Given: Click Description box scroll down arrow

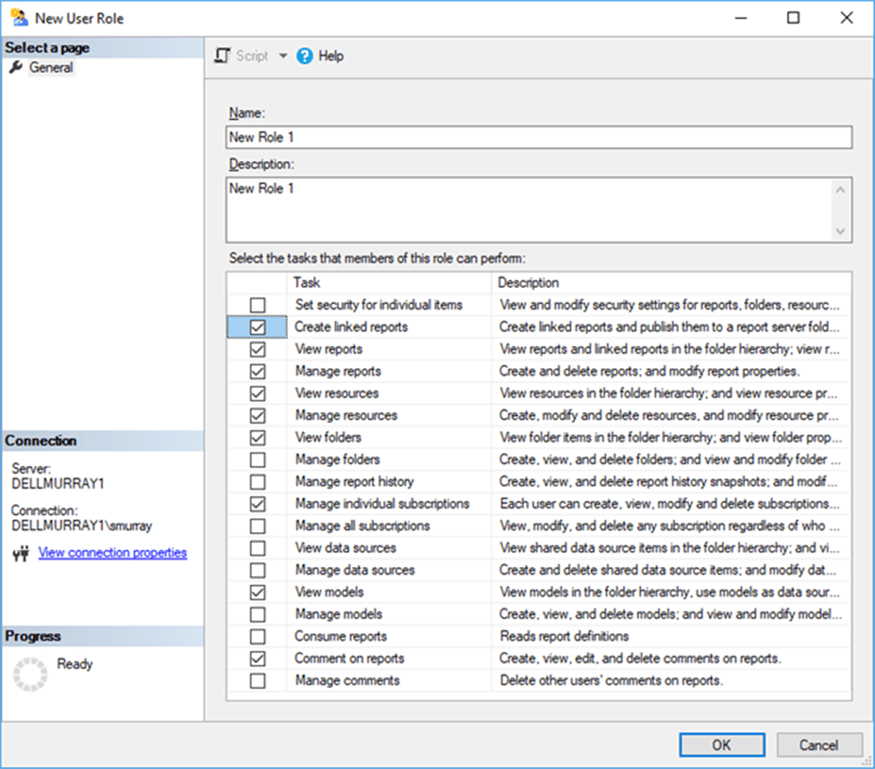Looking at the screenshot, I should pyautogui.click(x=840, y=231).
